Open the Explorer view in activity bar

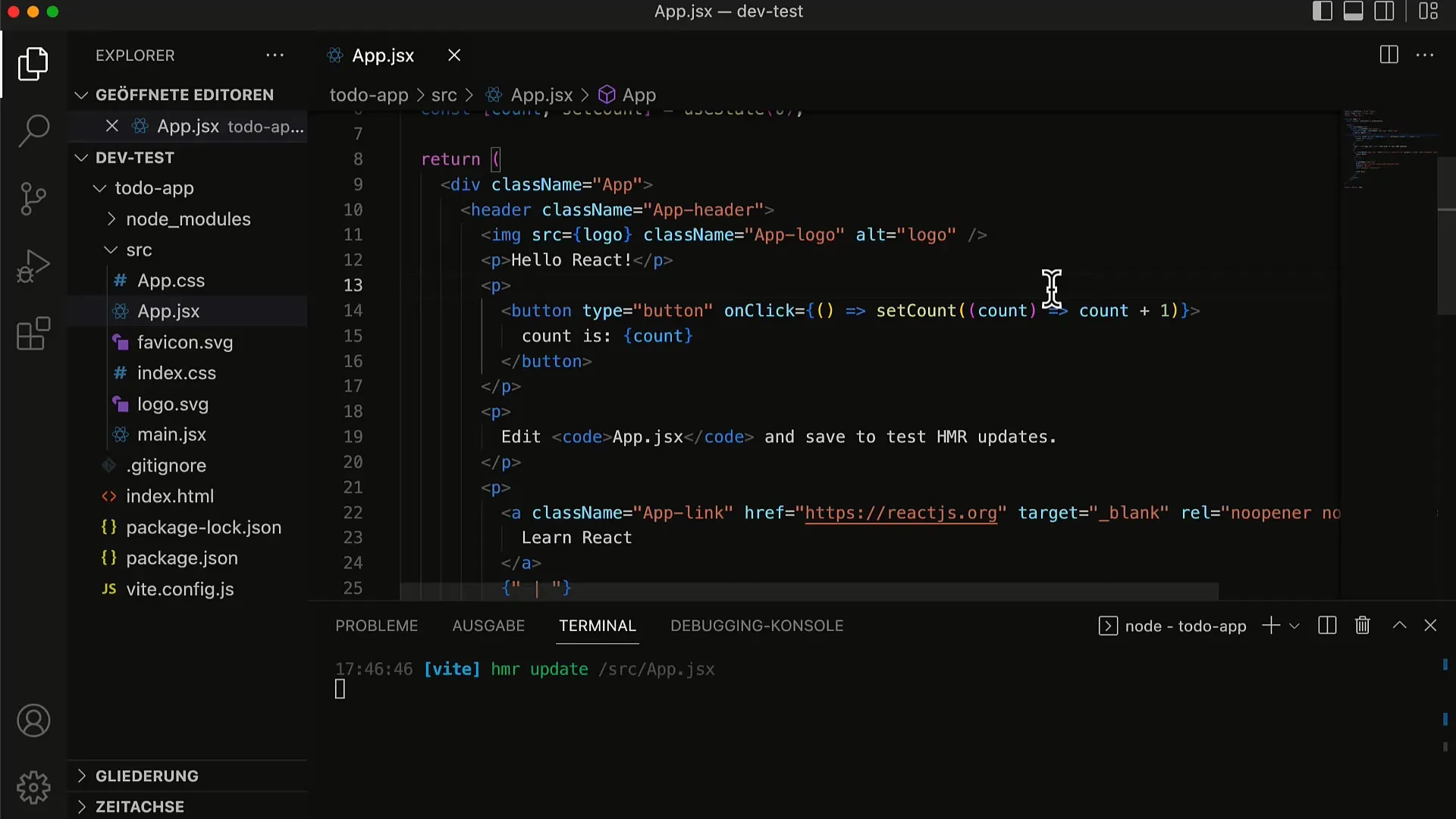[x=33, y=64]
